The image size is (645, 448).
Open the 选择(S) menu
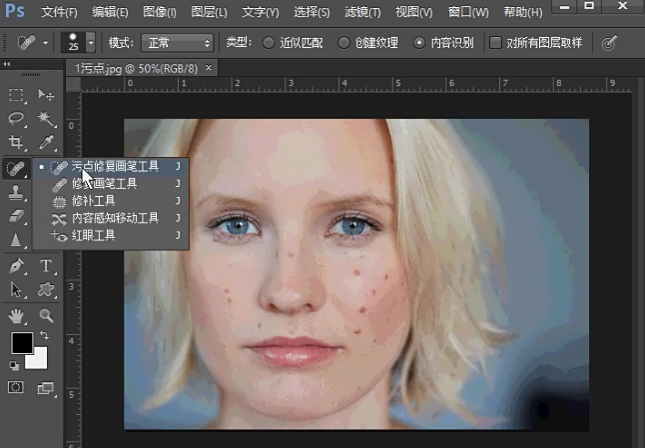(x=311, y=12)
